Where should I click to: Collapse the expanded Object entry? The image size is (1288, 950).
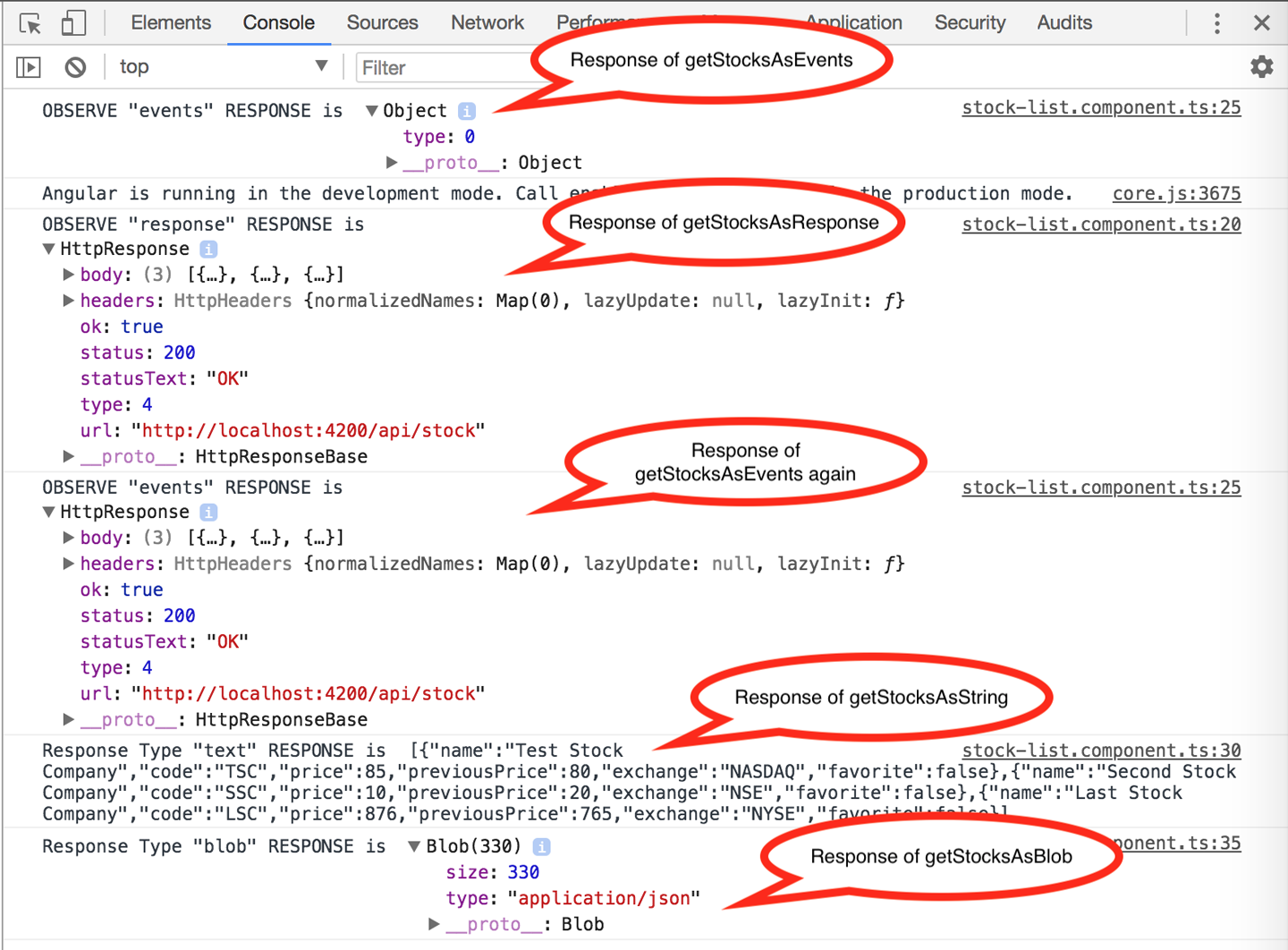(370, 110)
